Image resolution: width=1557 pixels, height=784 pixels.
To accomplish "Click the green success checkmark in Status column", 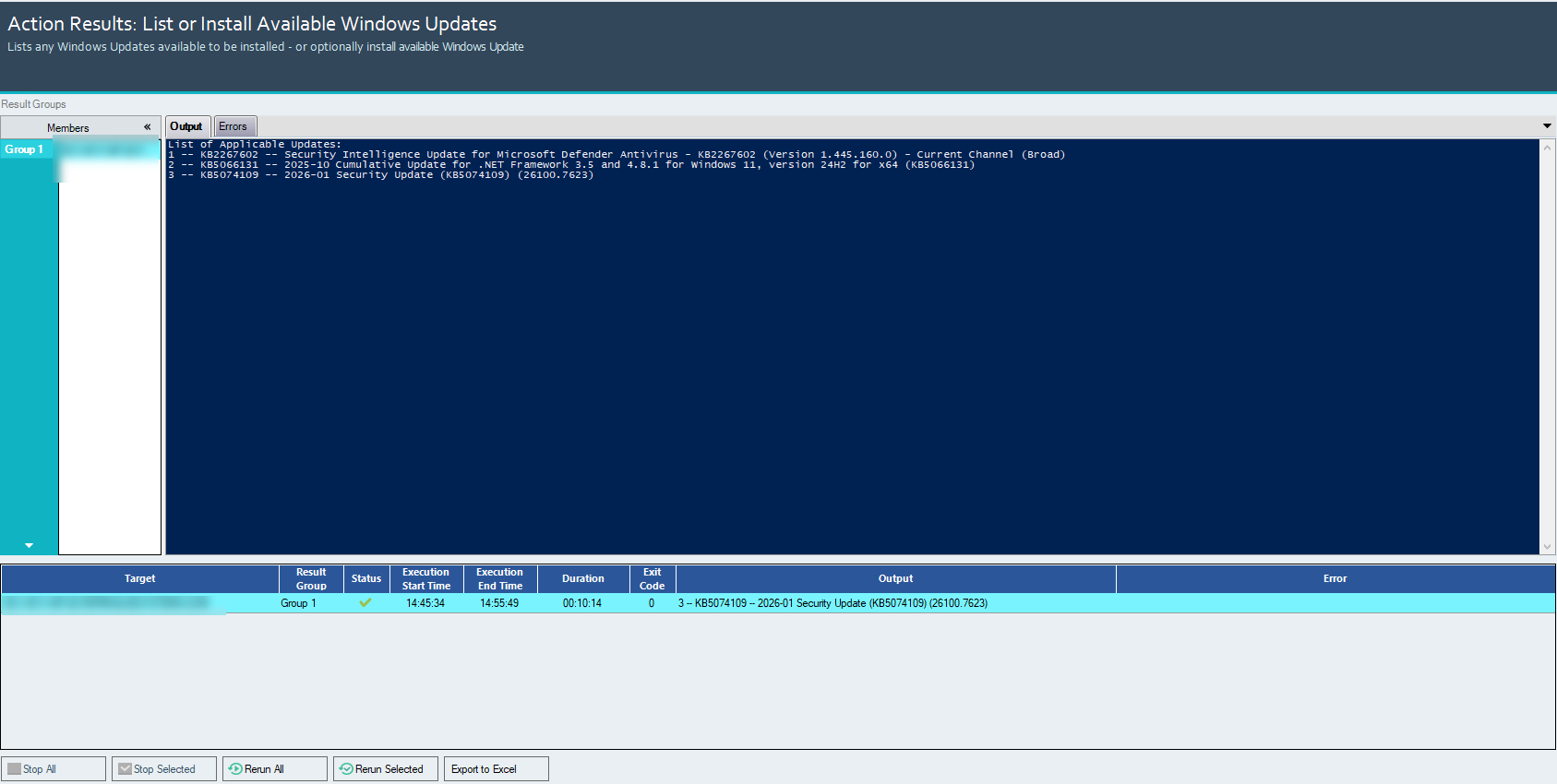I will pyautogui.click(x=365, y=603).
